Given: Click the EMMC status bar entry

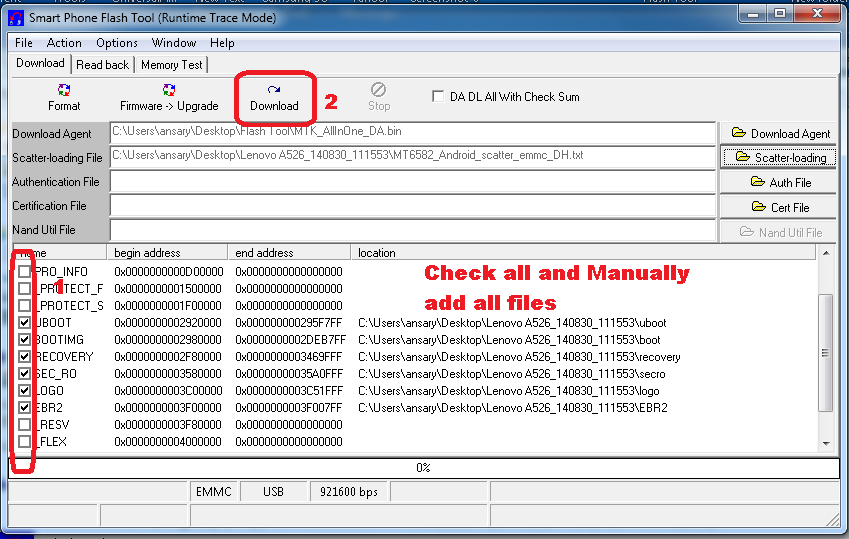Looking at the screenshot, I should pos(214,491).
